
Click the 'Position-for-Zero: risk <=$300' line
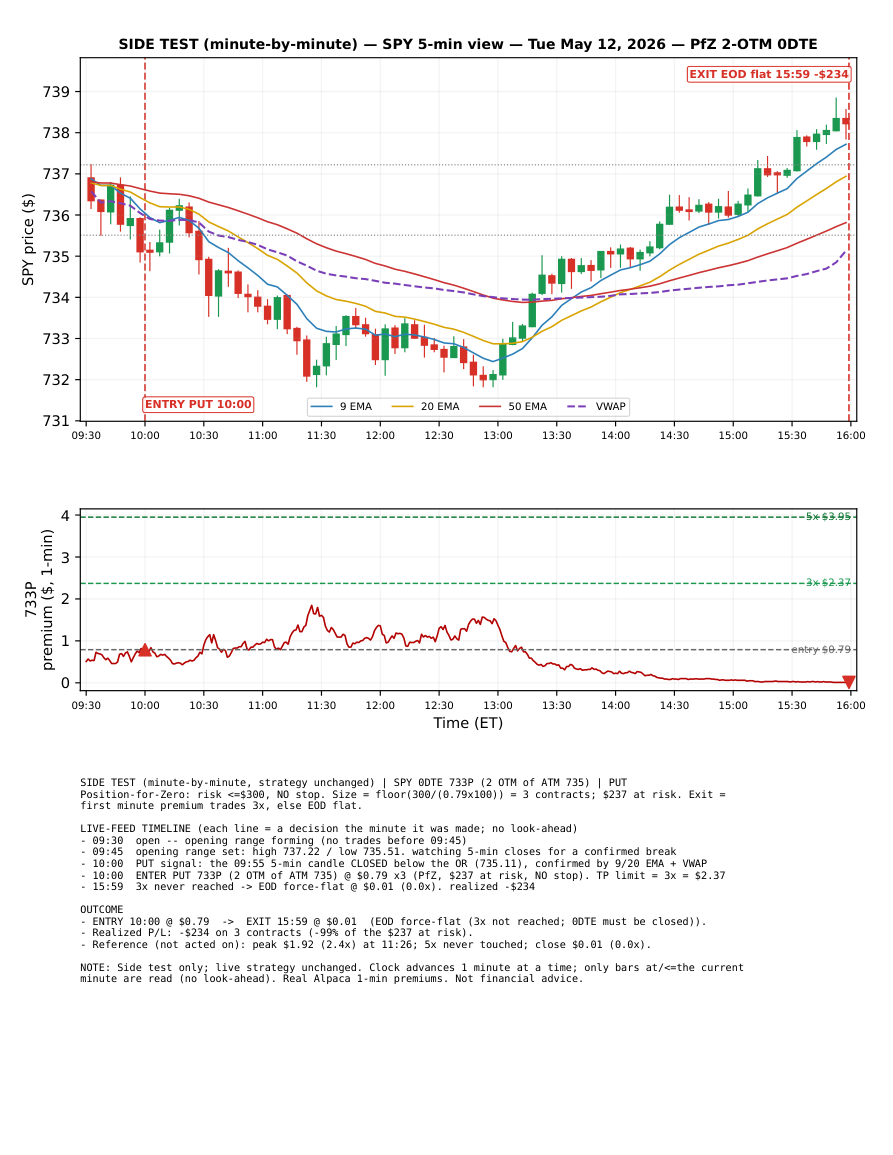(403, 795)
